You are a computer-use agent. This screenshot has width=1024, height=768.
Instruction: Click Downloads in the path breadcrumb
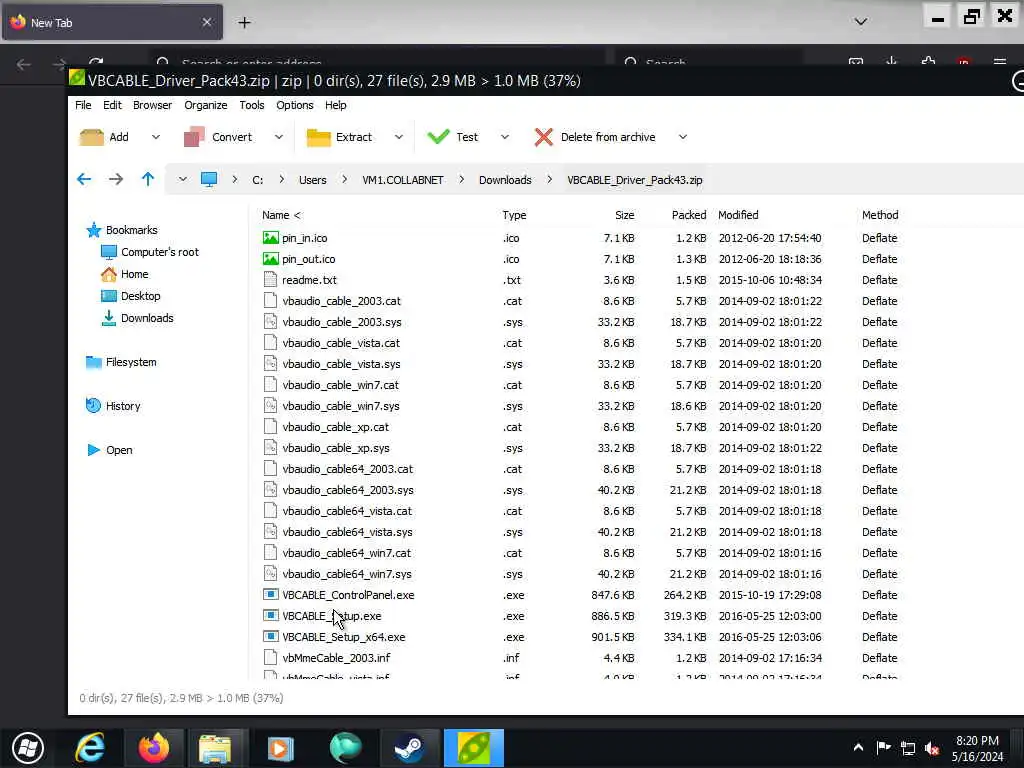(505, 180)
